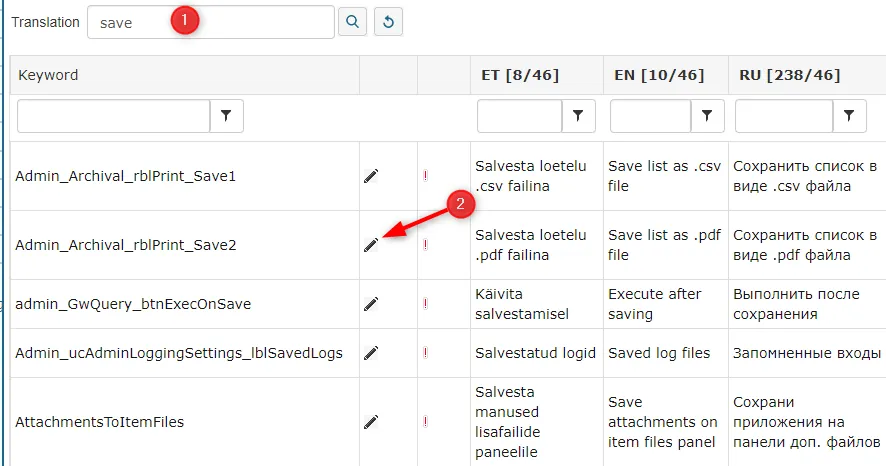Viewport: 886px width, 466px height.
Task: Sort by the ET [8/46] column header
Action: (x=520, y=75)
